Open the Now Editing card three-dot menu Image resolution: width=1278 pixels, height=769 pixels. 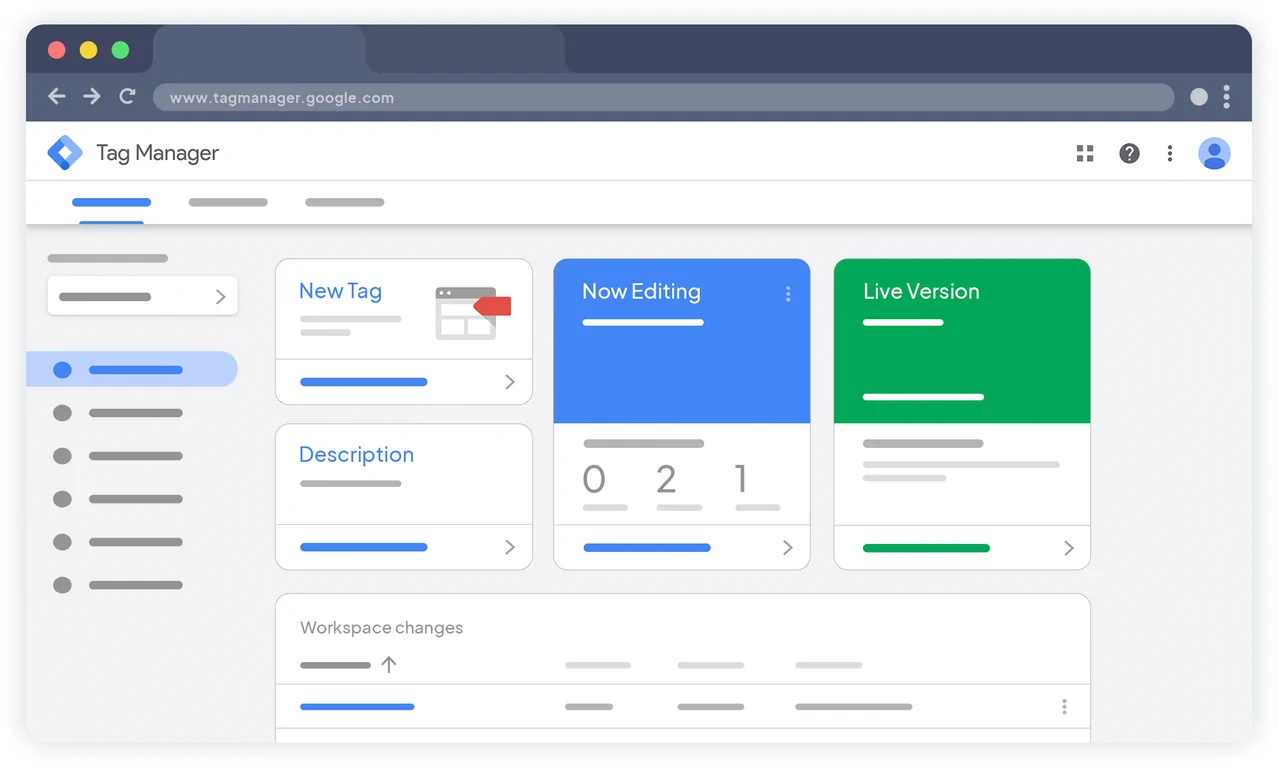(x=788, y=294)
